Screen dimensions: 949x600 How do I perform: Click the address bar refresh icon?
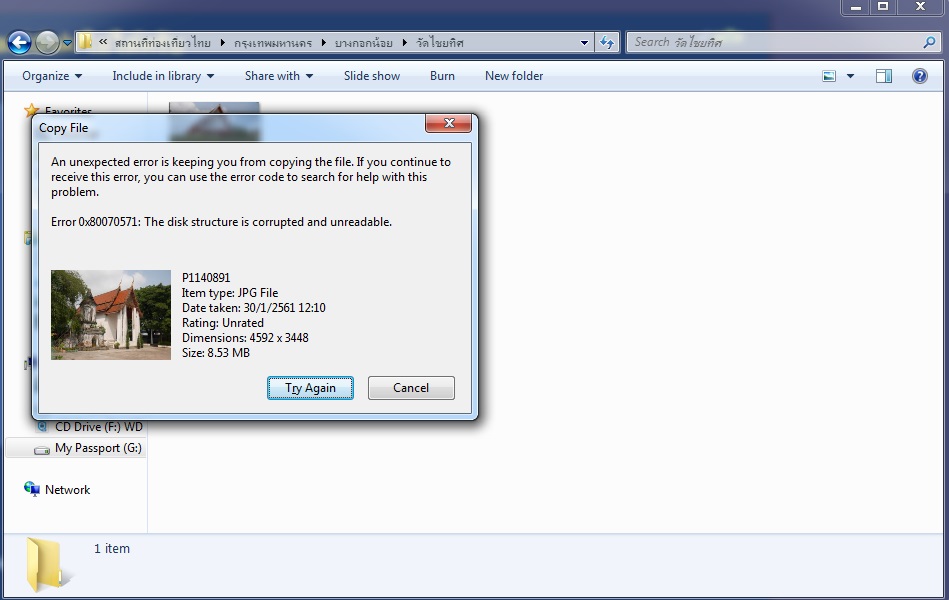[607, 42]
